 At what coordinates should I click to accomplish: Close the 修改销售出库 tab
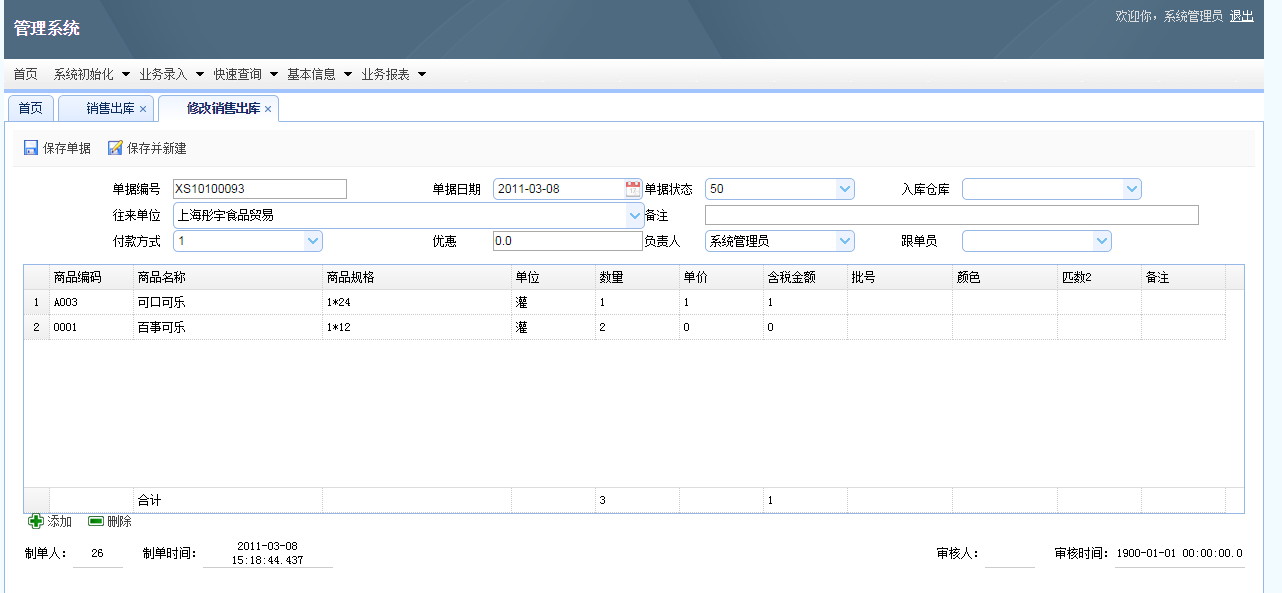pyautogui.click(x=268, y=109)
